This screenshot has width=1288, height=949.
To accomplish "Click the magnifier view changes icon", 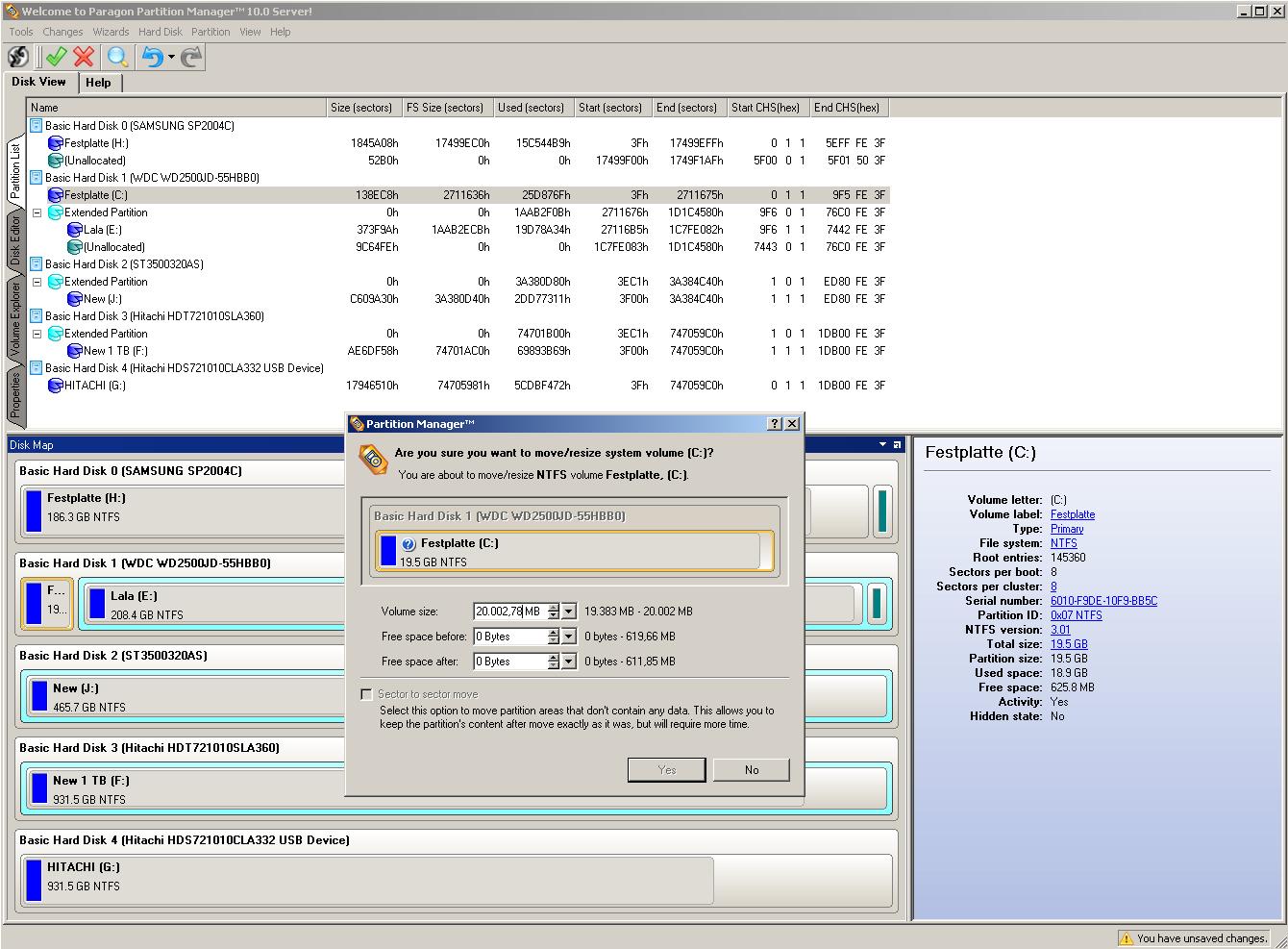I will coord(117,57).
